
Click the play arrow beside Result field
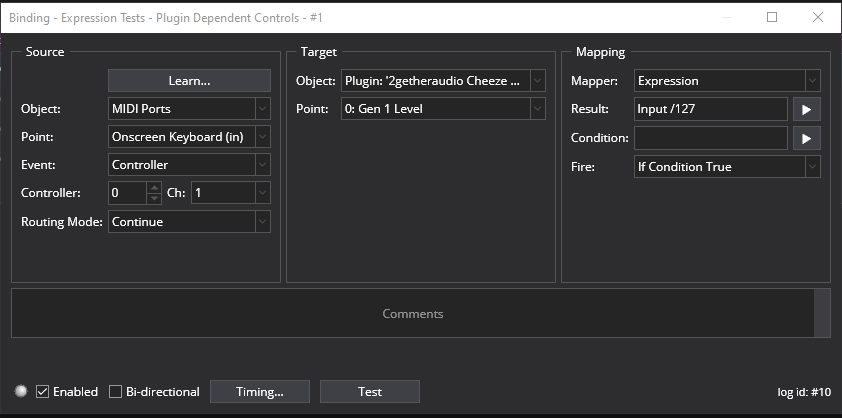[x=806, y=109]
